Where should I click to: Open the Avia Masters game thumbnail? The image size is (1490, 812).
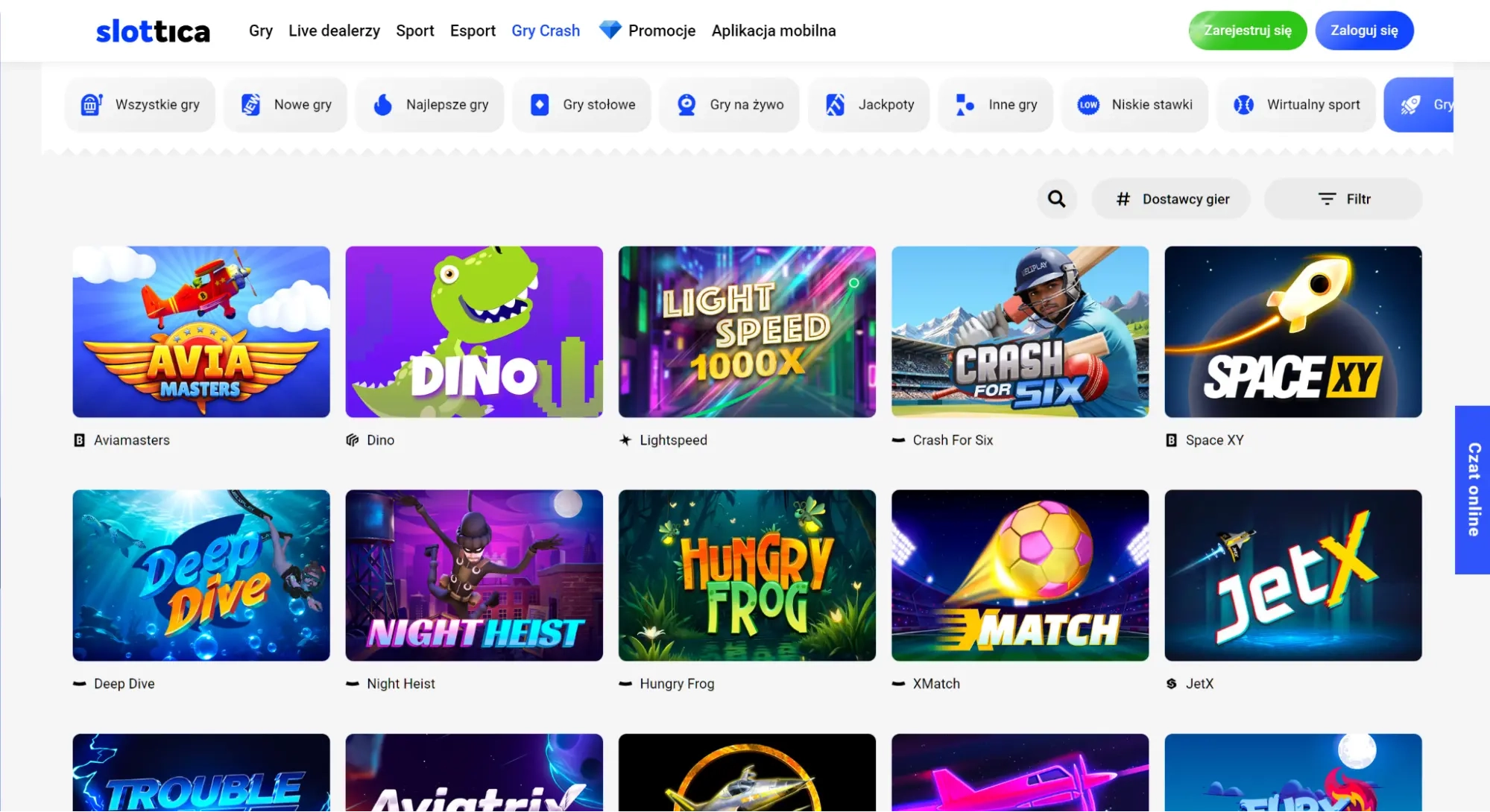(x=201, y=332)
